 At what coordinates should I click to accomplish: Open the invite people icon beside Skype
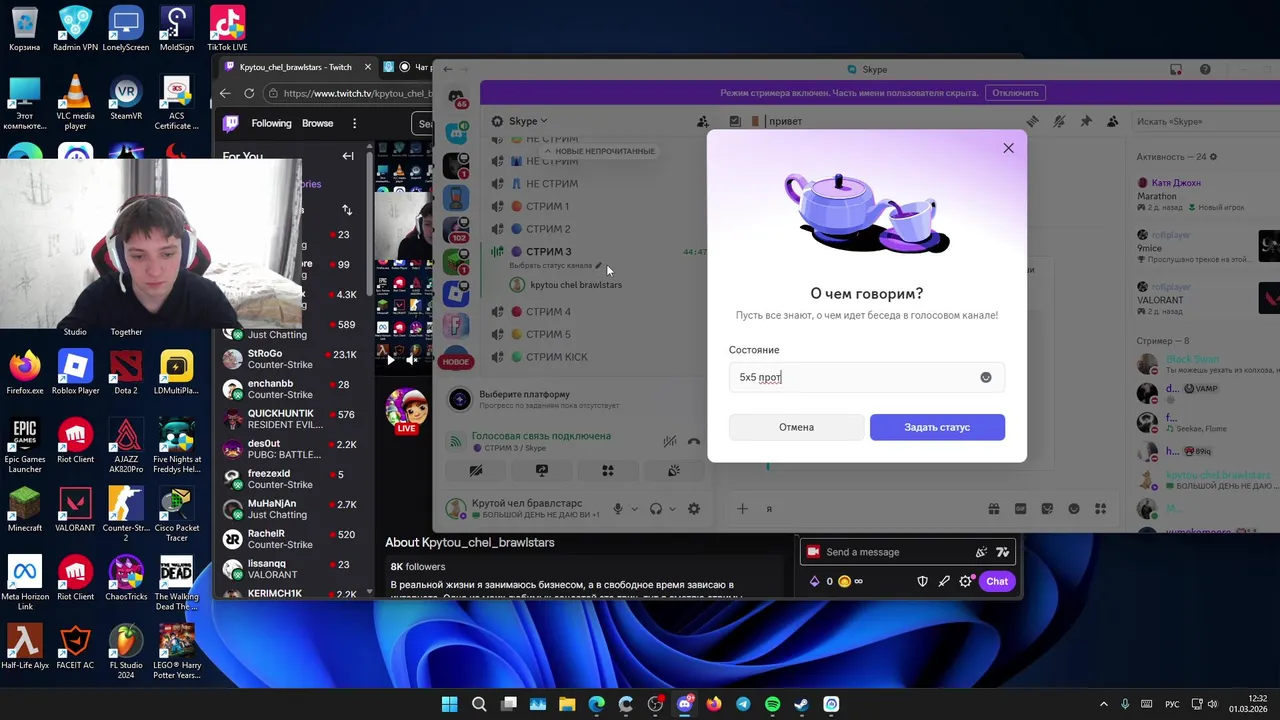pyautogui.click(x=703, y=121)
